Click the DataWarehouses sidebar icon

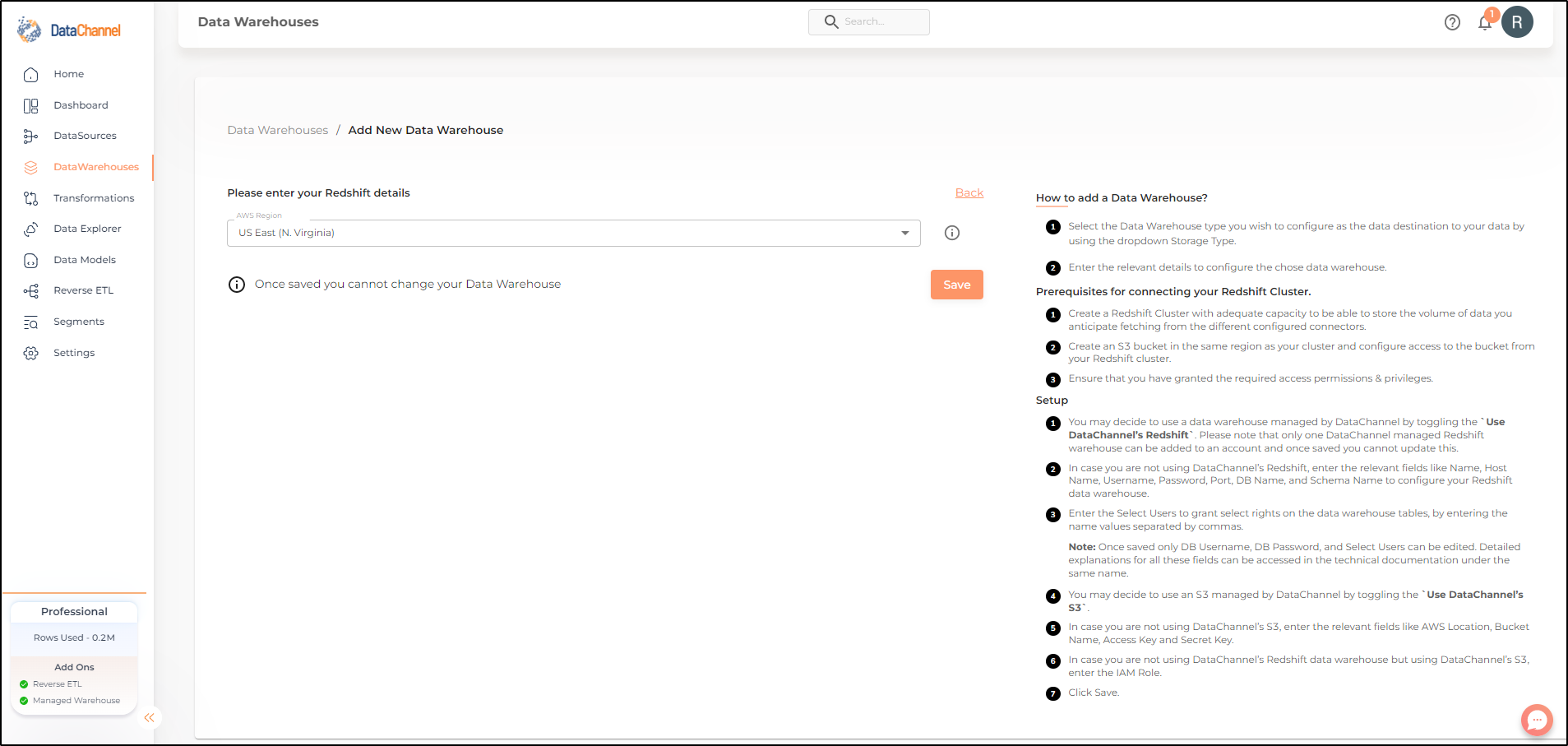click(31, 168)
